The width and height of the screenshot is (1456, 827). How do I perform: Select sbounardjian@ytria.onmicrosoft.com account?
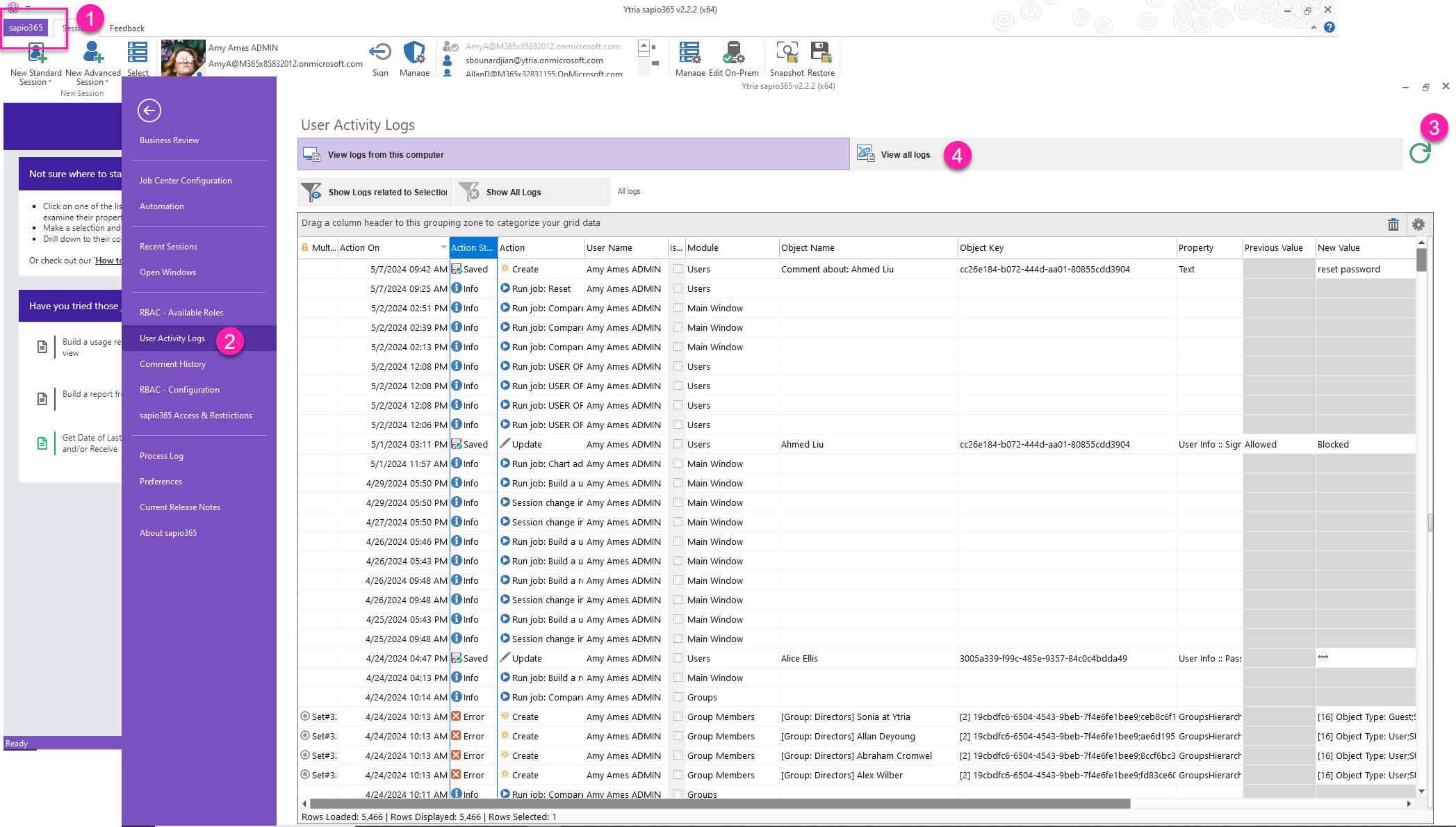point(534,60)
